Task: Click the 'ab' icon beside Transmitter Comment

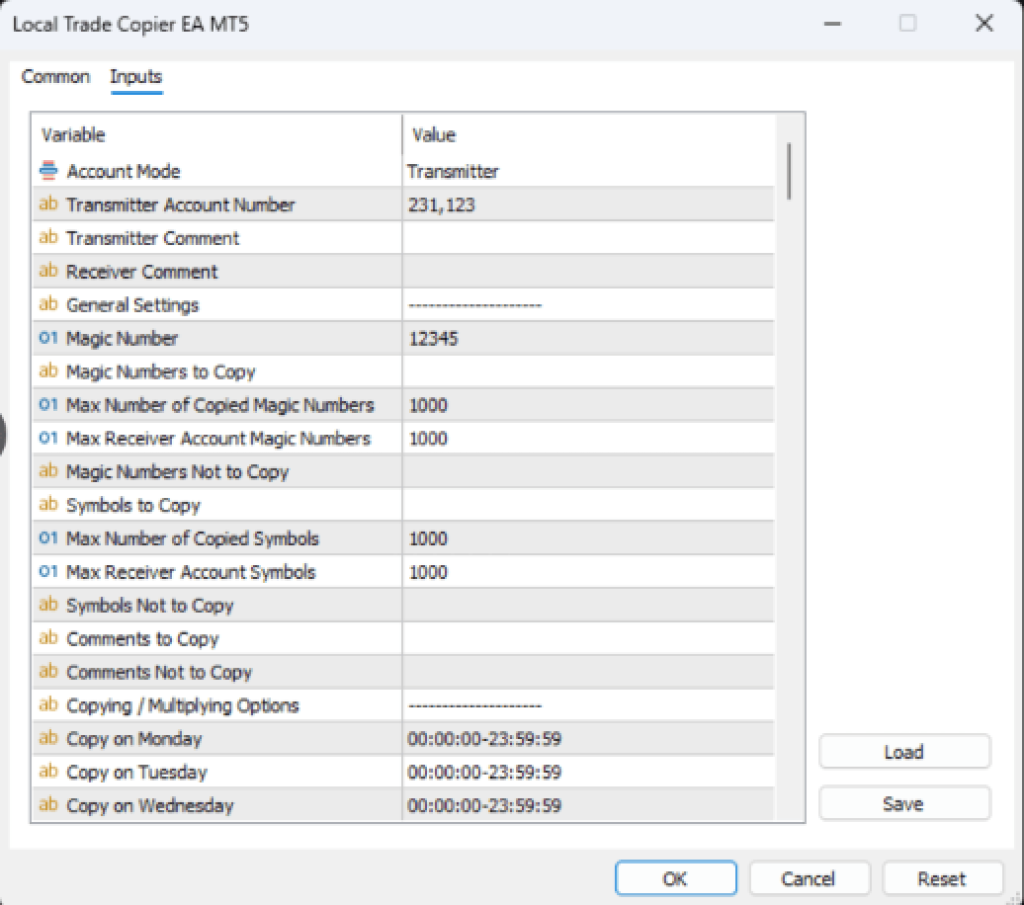Action: (x=48, y=237)
